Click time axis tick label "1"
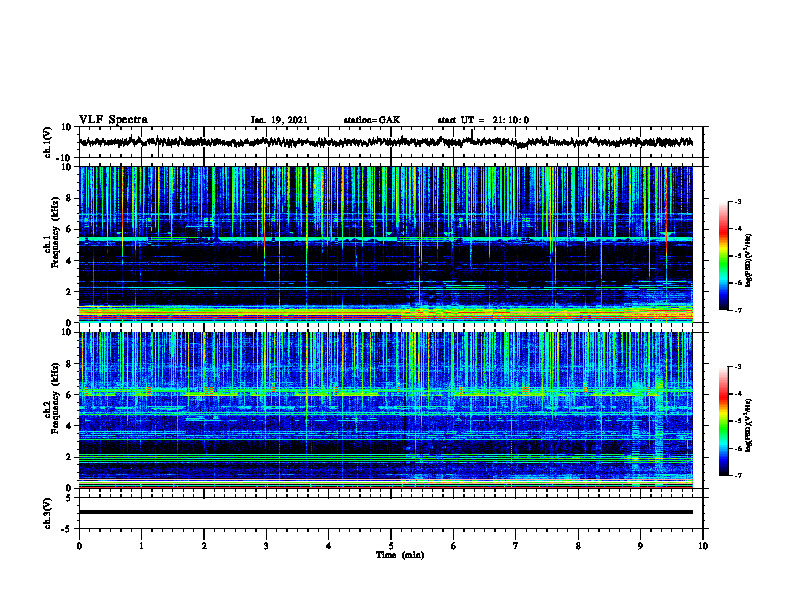This screenshot has height=612, width=792. pos(141,546)
